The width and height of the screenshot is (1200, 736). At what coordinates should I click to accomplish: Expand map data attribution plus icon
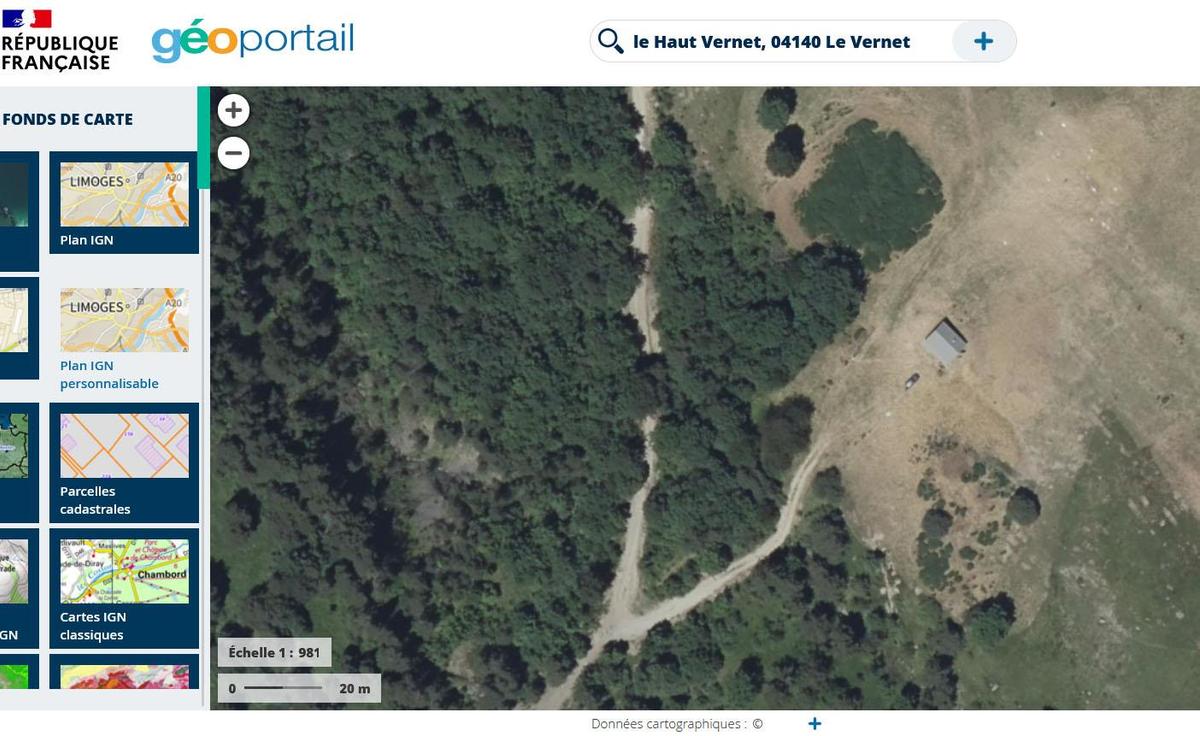(x=814, y=724)
